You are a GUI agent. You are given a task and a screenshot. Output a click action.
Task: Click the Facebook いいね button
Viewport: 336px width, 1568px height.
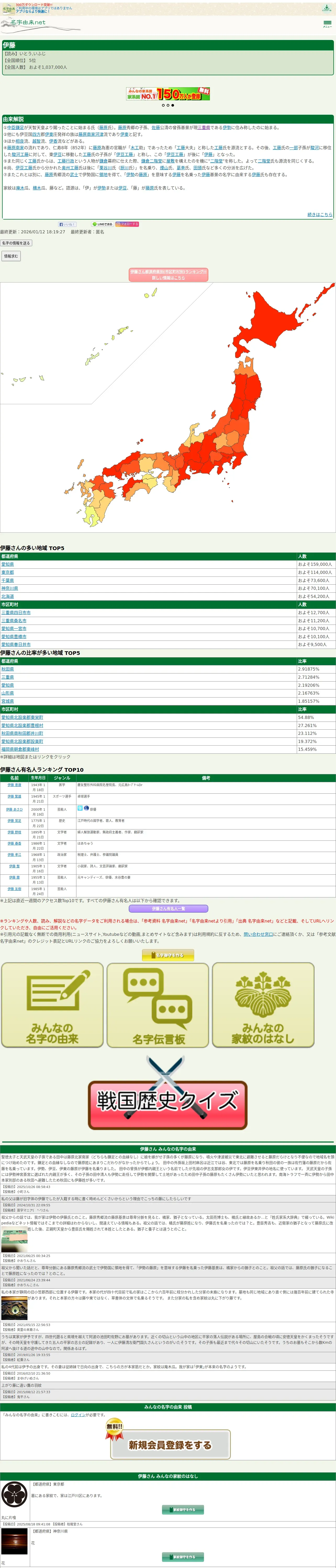pyautogui.click(x=67, y=224)
